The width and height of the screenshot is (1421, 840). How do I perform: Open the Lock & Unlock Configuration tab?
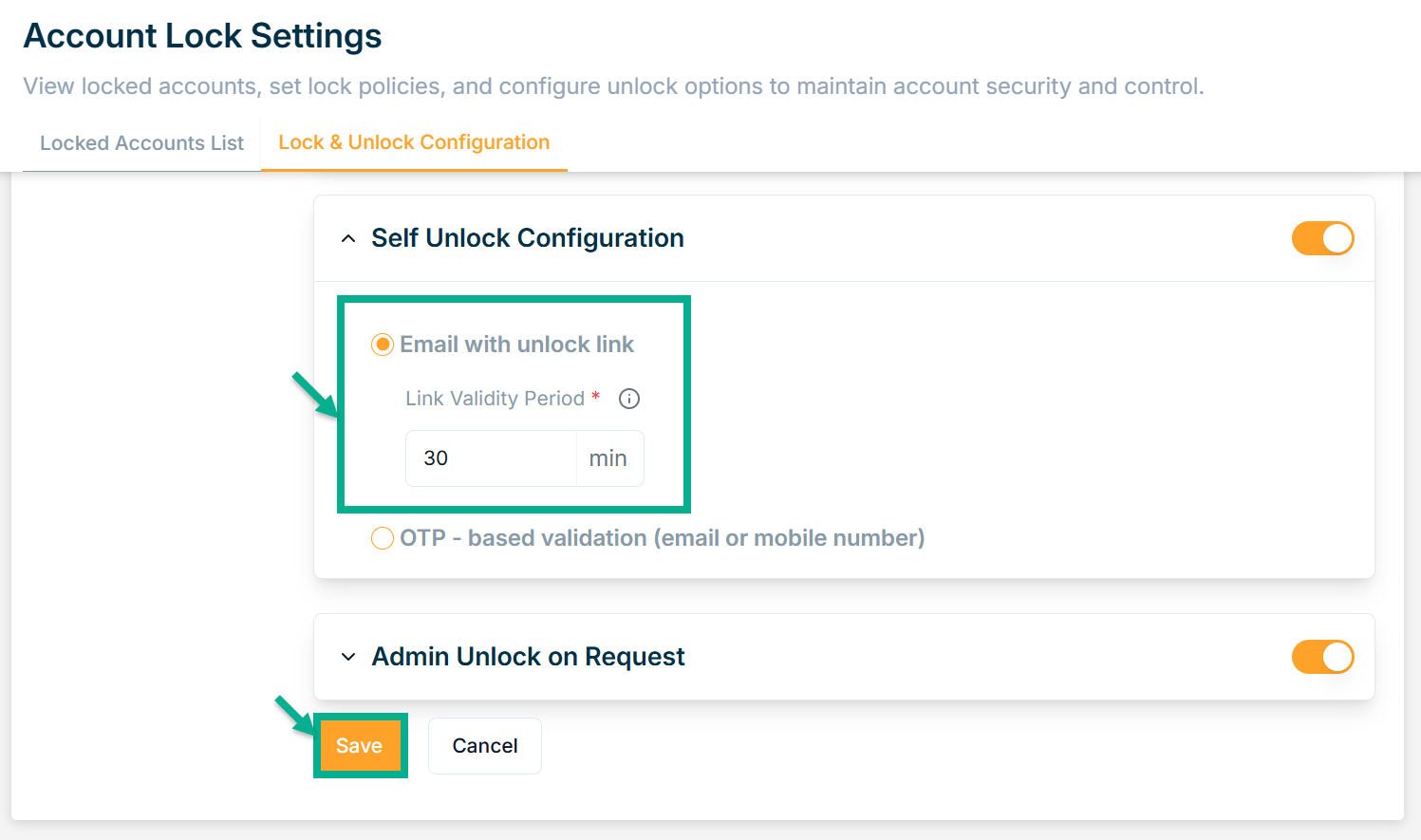pyautogui.click(x=414, y=142)
